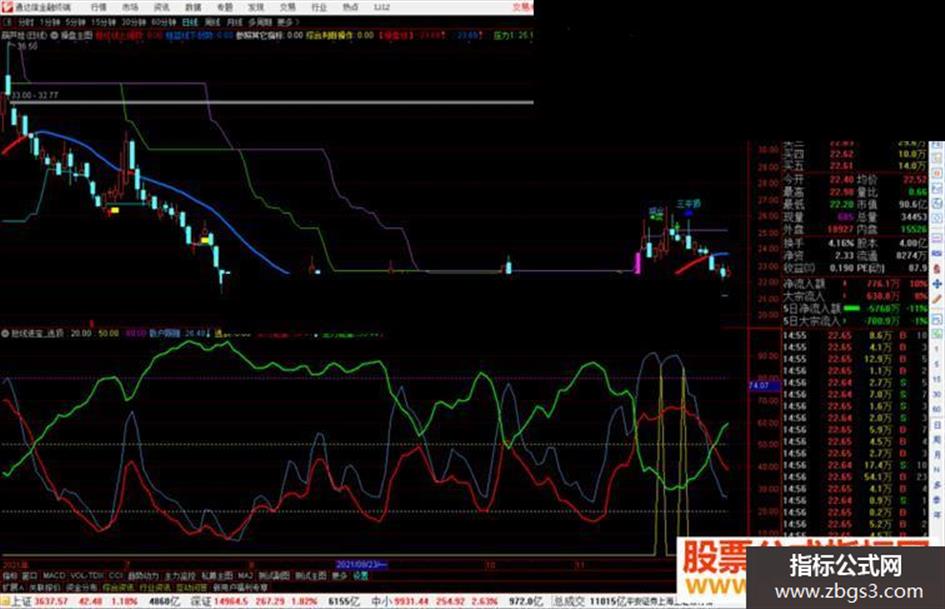Switch to the 分时 period tab
This screenshot has width=945, height=609.
pos(25,22)
